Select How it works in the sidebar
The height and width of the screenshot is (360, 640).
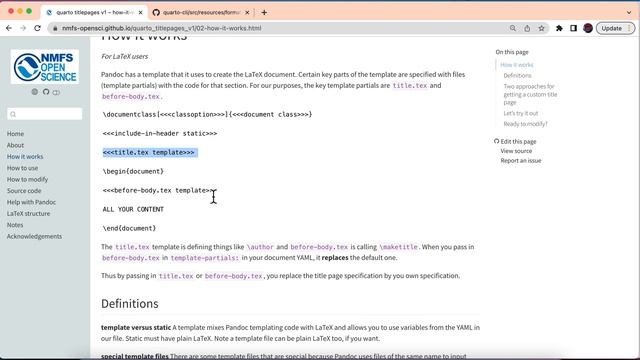coord(25,157)
